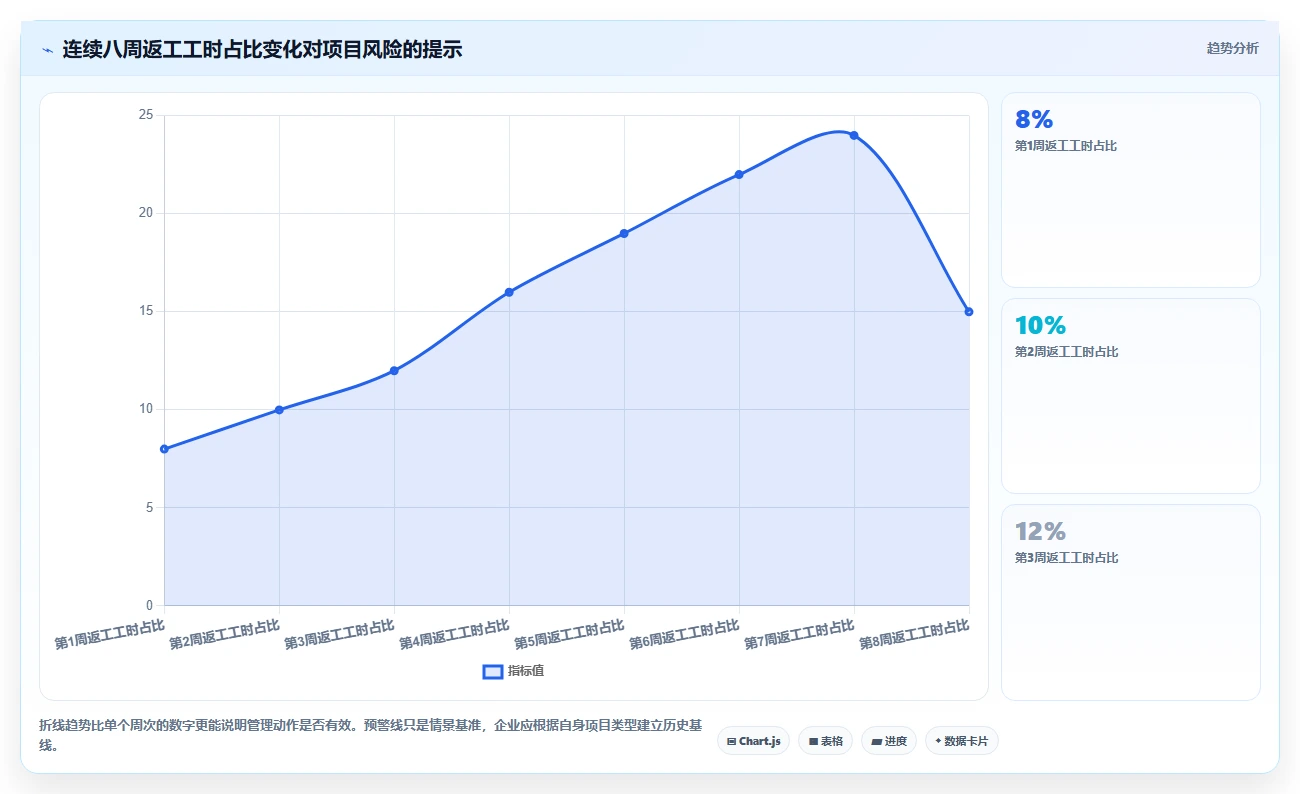Viewport: 1300px width, 794px height.
Task: Click the 指标值 legend label
Action: coord(526,671)
